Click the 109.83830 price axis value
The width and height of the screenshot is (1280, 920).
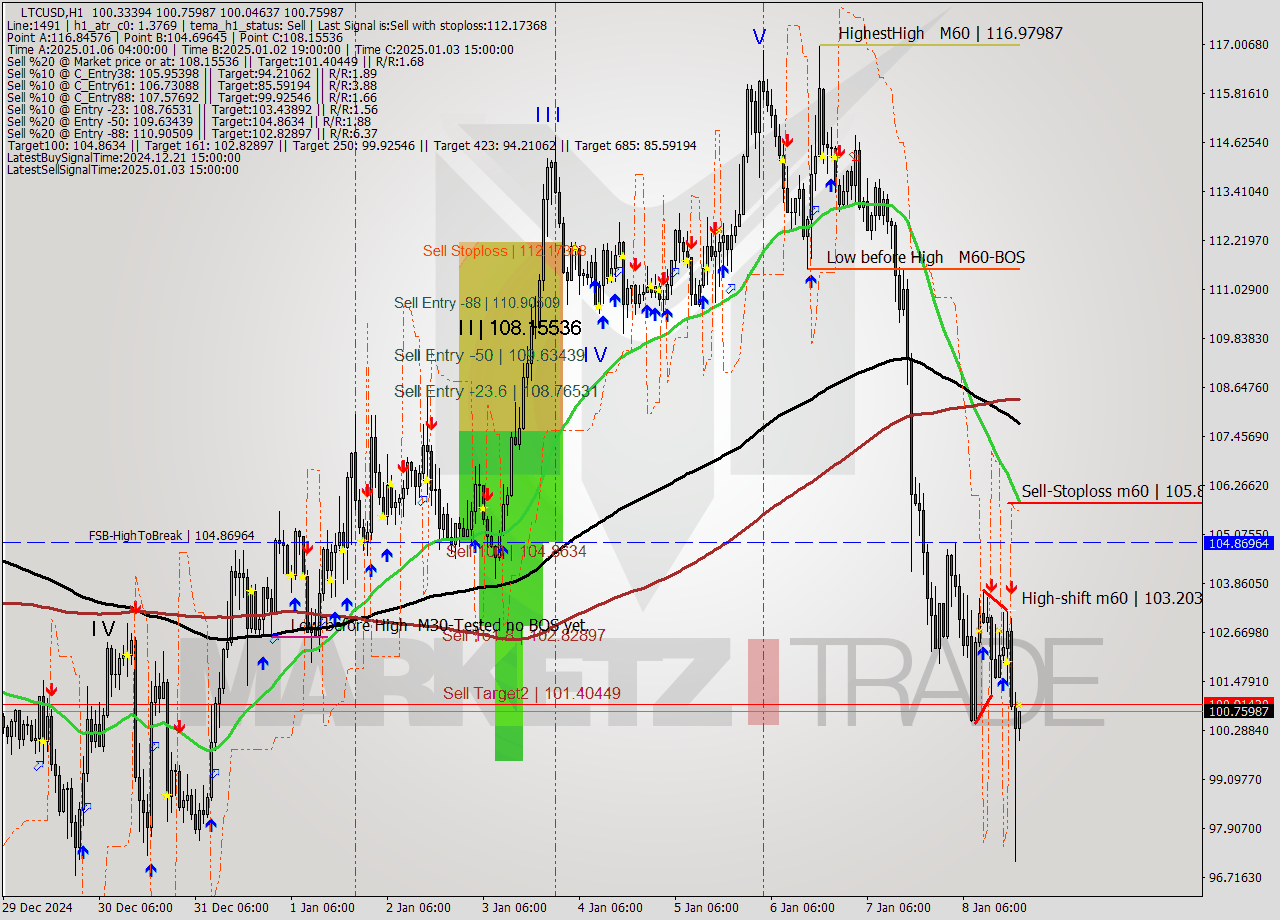1238,339
